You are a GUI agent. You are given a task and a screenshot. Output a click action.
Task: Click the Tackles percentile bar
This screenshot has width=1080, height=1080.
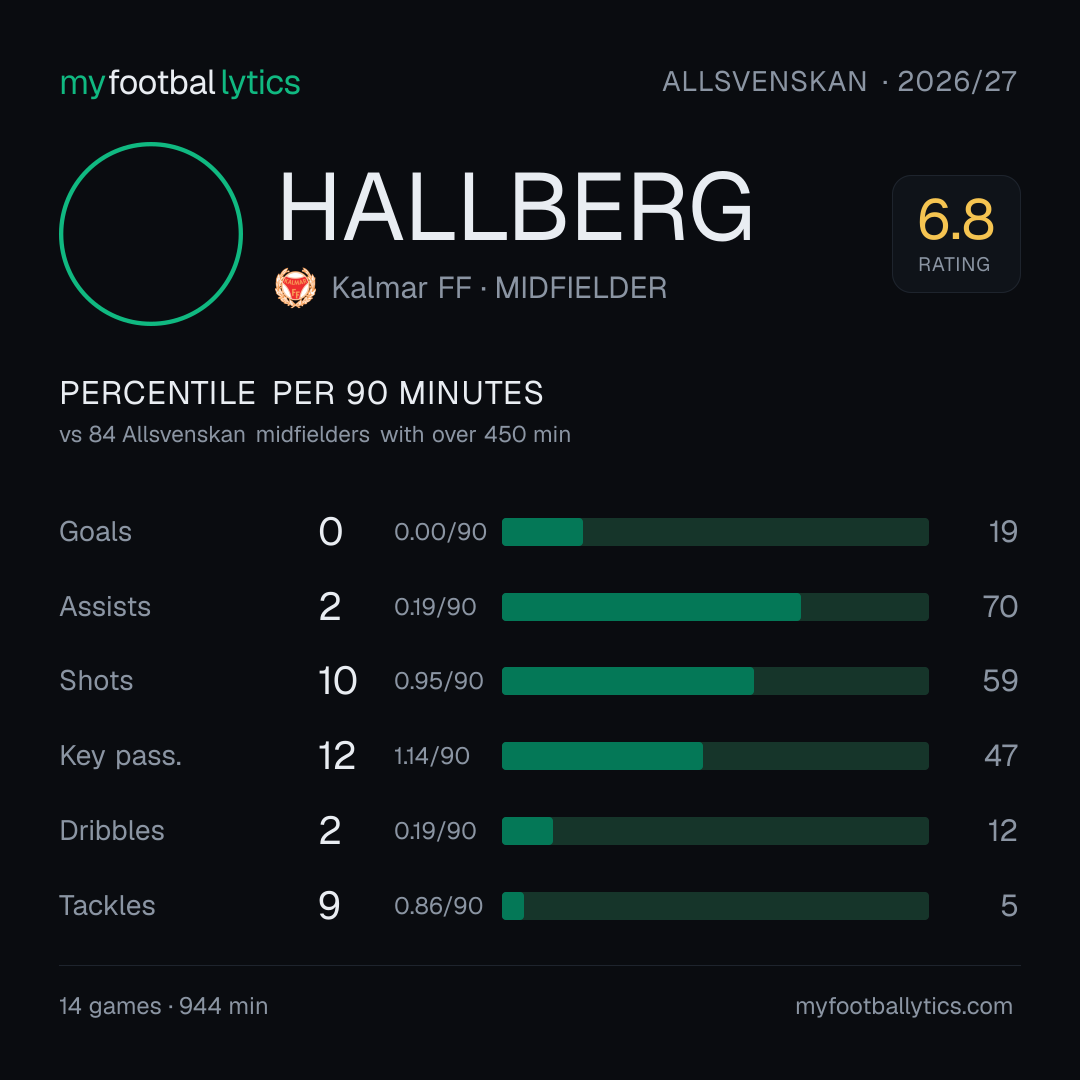715,906
